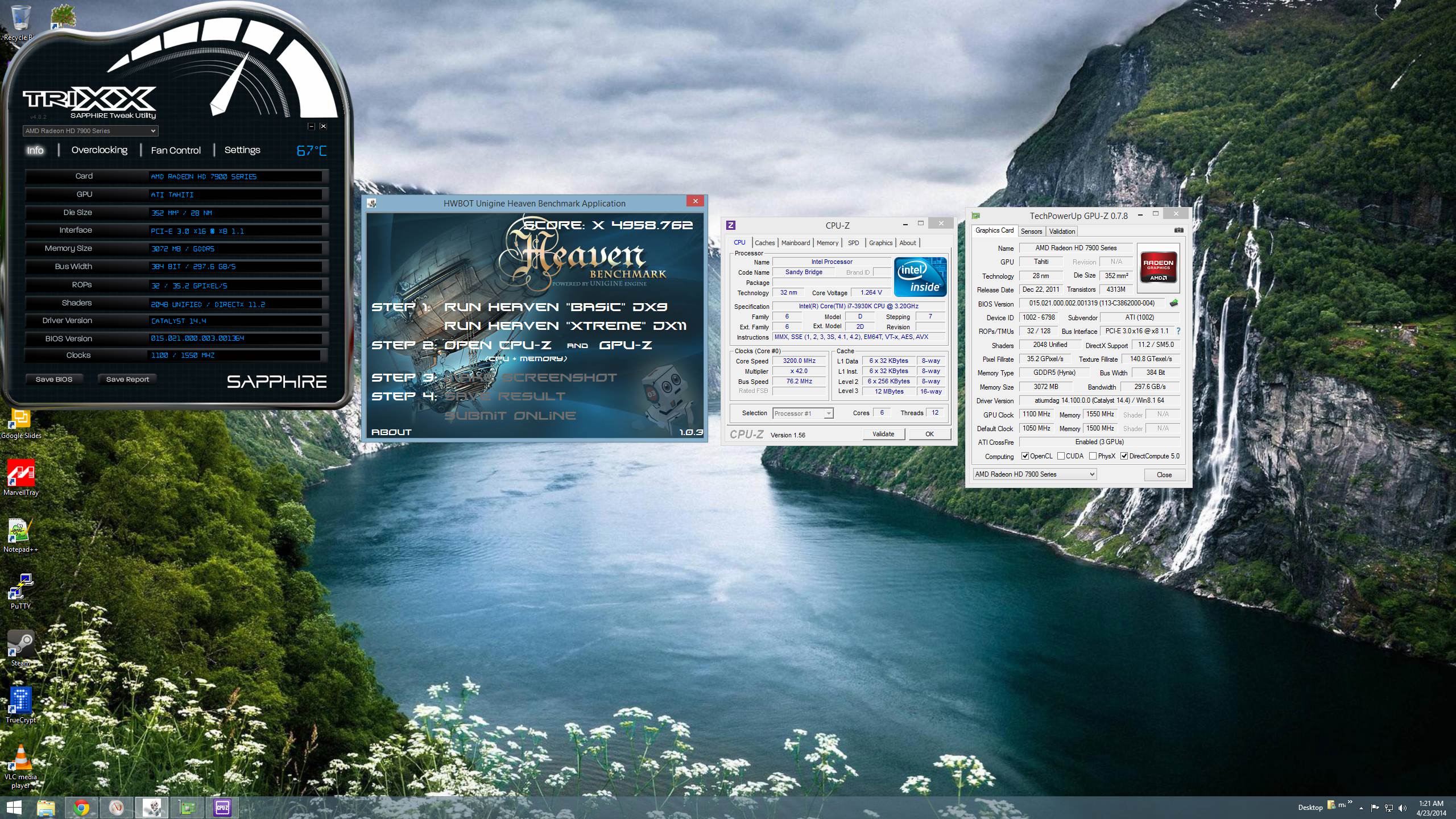Toggle the OpenCL checkbox in GPU-Z
1456x819 pixels.
pyautogui.click(x=1025, y=456)
